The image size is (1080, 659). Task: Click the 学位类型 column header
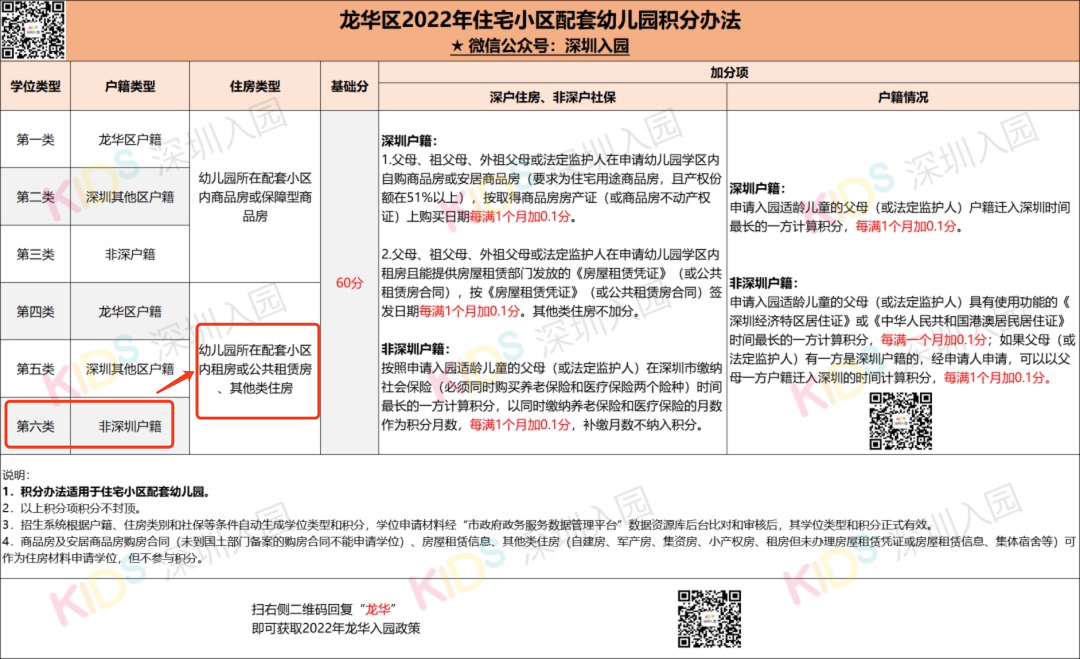pos(35,86)
